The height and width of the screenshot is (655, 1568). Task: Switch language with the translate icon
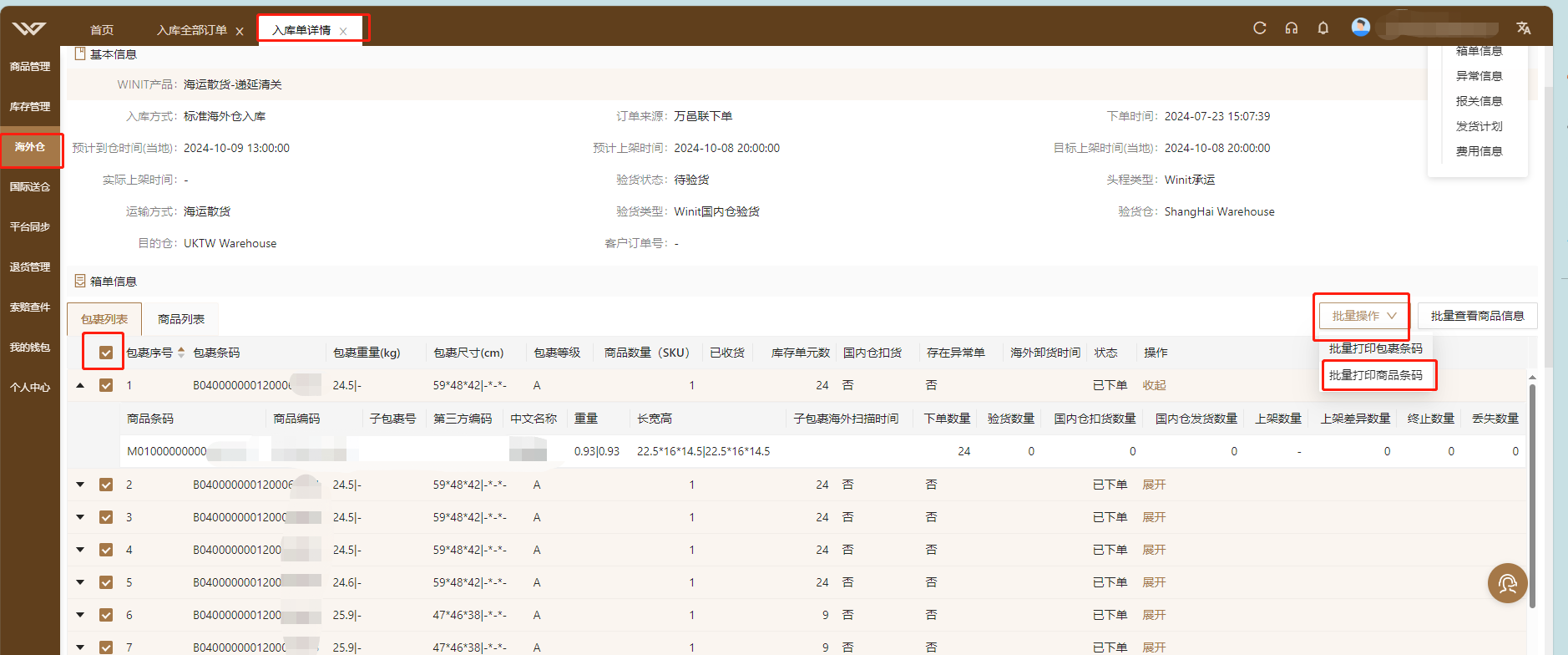tap(1524, 28)
